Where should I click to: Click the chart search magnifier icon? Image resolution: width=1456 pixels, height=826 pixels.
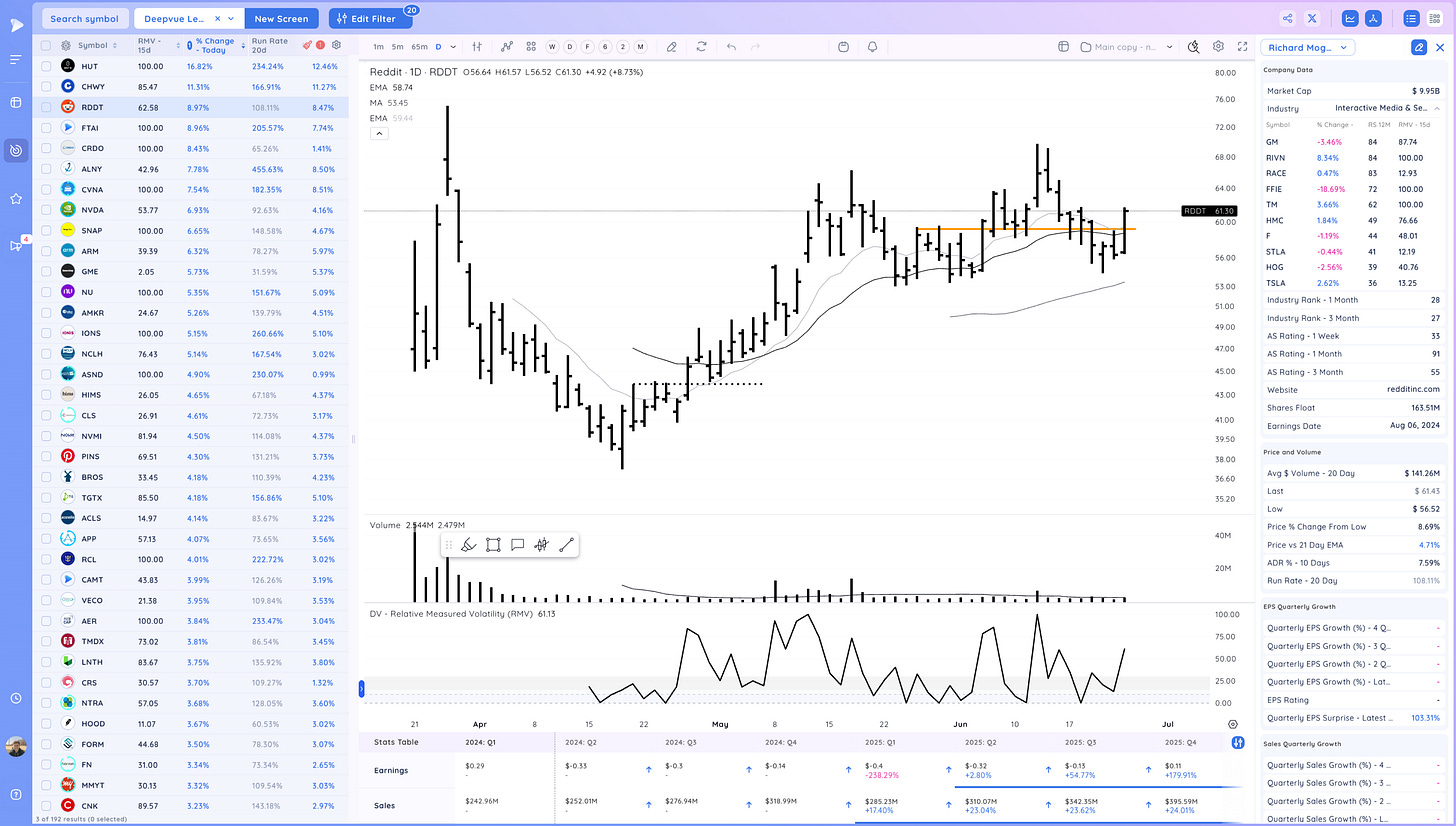click(1194, 46)
